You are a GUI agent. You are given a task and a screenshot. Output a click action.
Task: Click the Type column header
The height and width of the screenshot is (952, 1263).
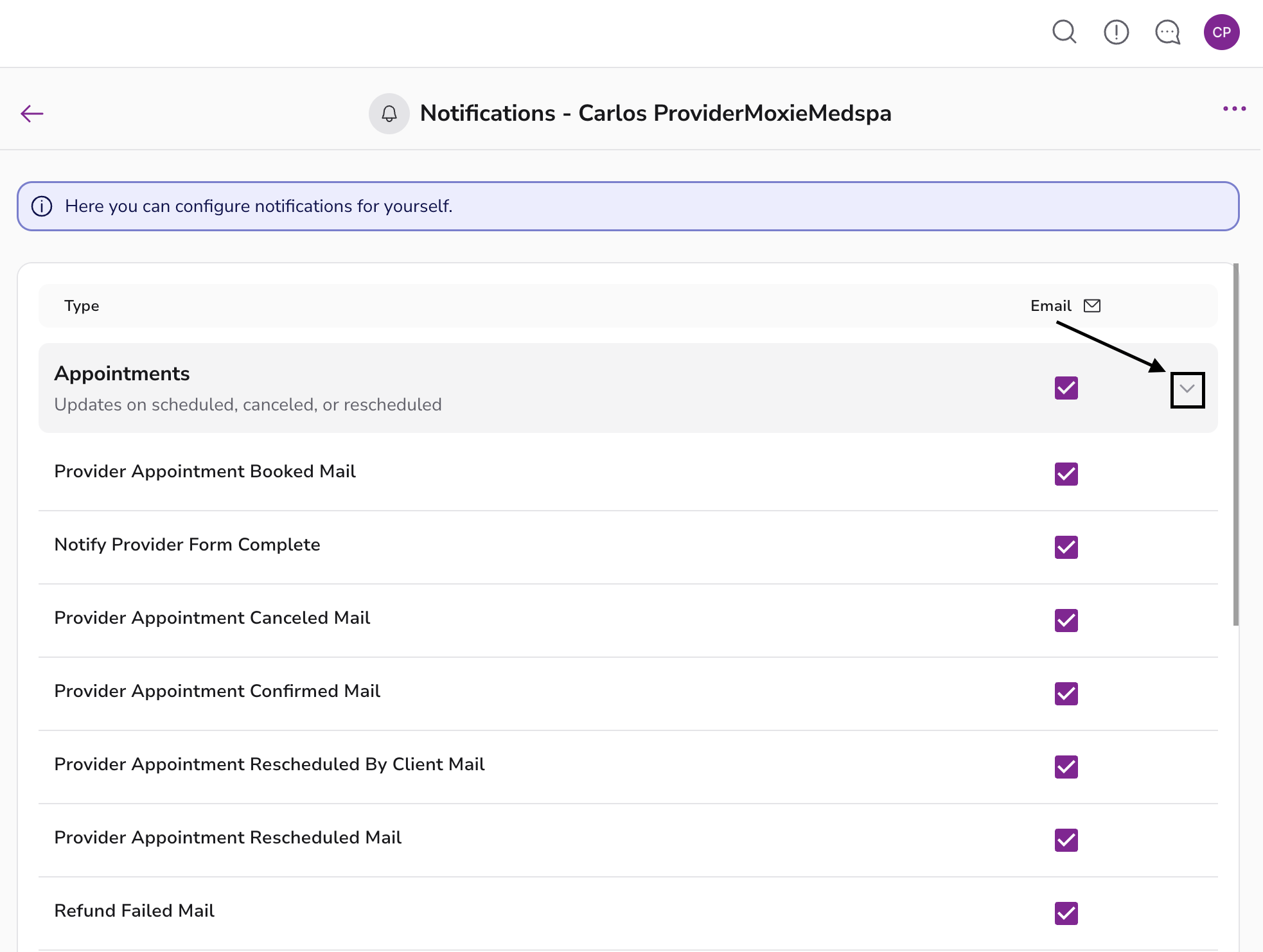(x=82, y=306)
